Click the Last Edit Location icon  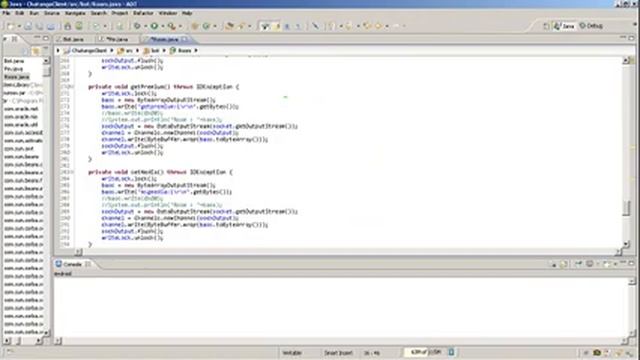pos(366,26)
